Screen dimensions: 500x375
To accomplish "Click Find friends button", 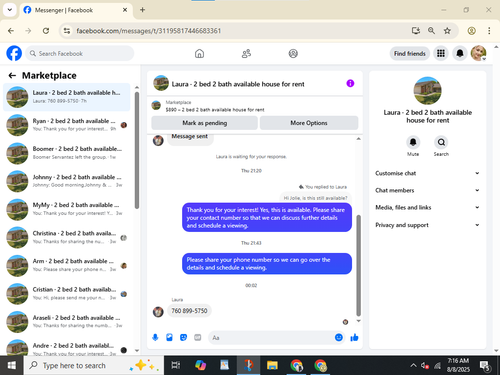I will coord(410,53).
